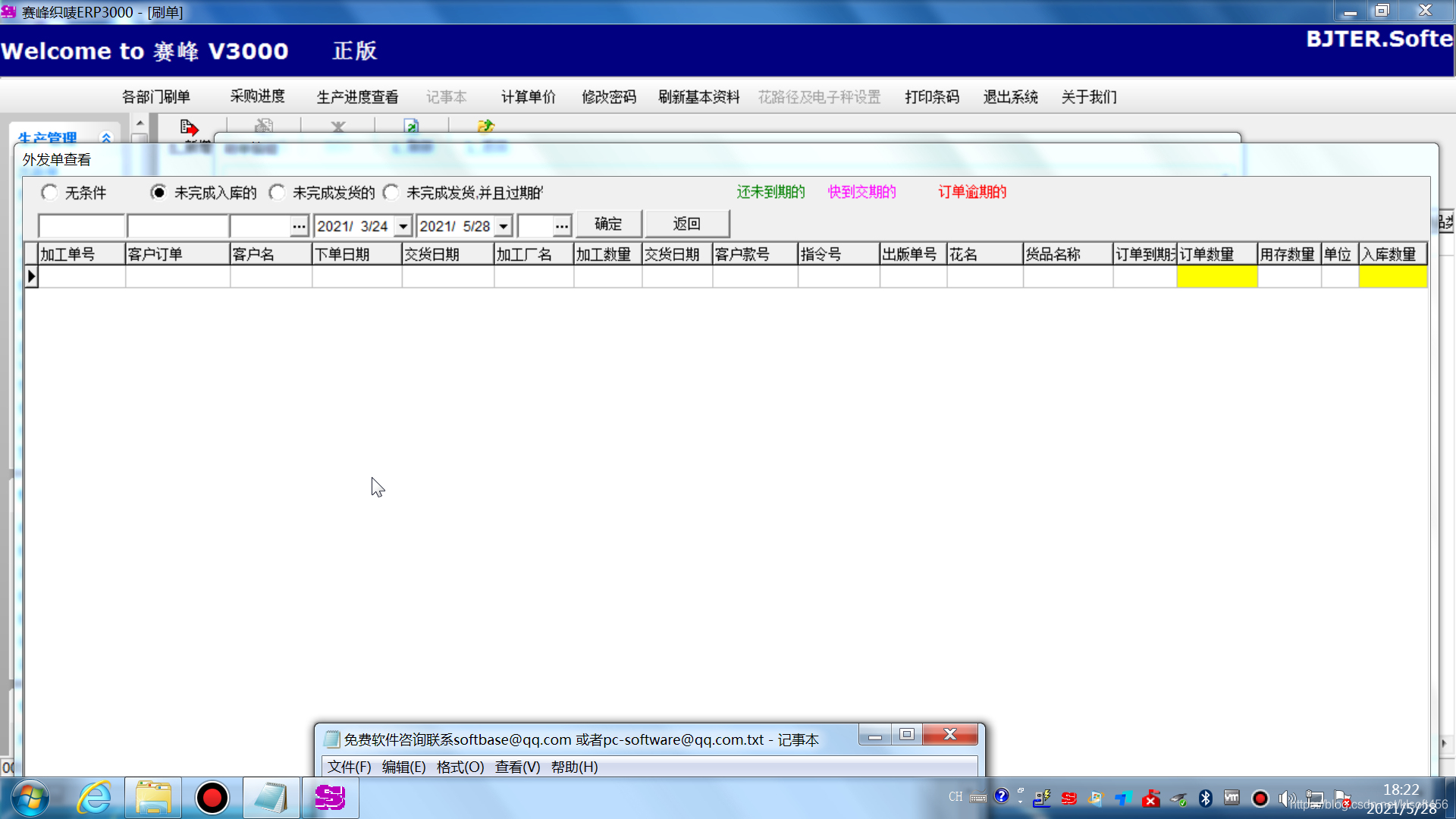Click the scrollbar up arrow on the left panel

point(140,121)
